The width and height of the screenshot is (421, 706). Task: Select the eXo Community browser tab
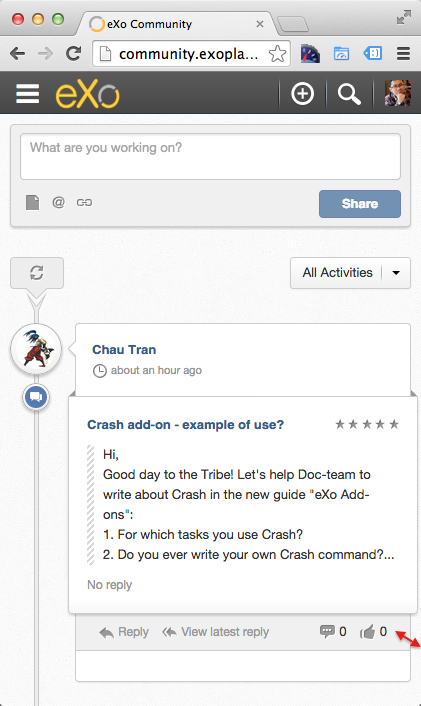click(x=178, y=24)
